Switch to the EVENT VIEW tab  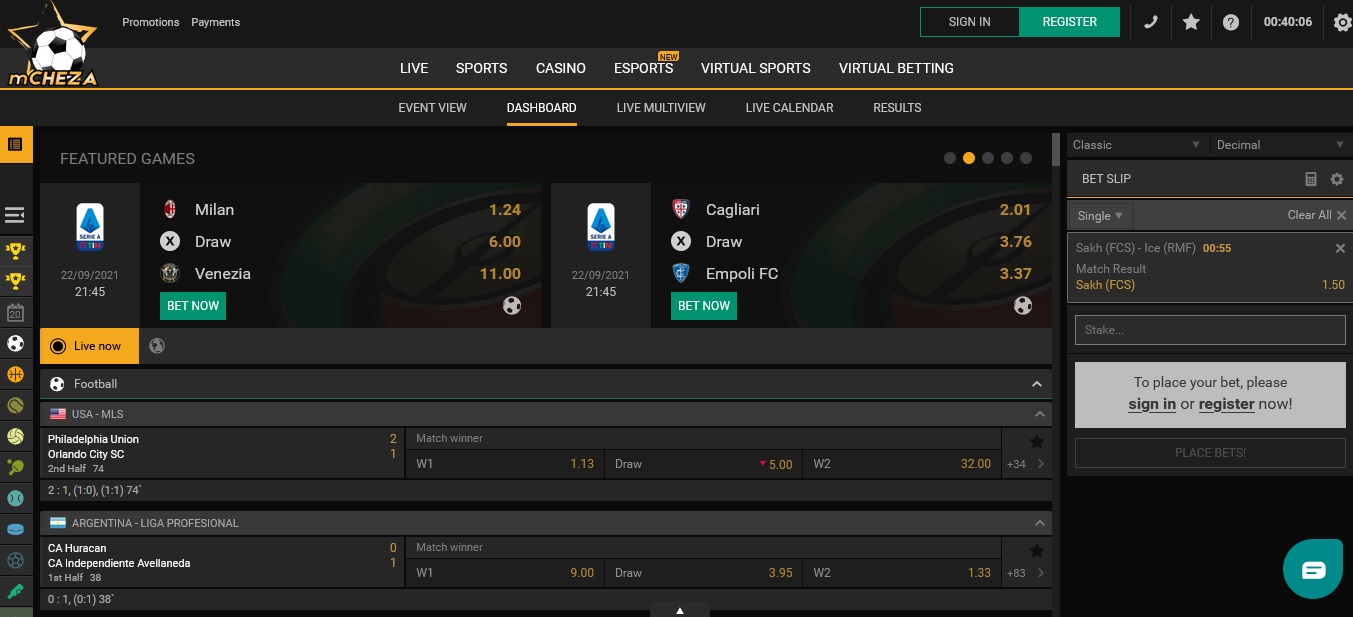tap(433, 108)
